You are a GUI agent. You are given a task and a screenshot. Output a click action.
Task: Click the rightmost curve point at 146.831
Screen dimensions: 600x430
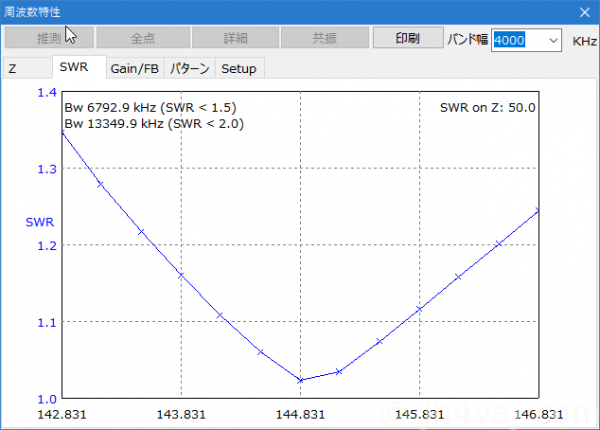point(538,210)
